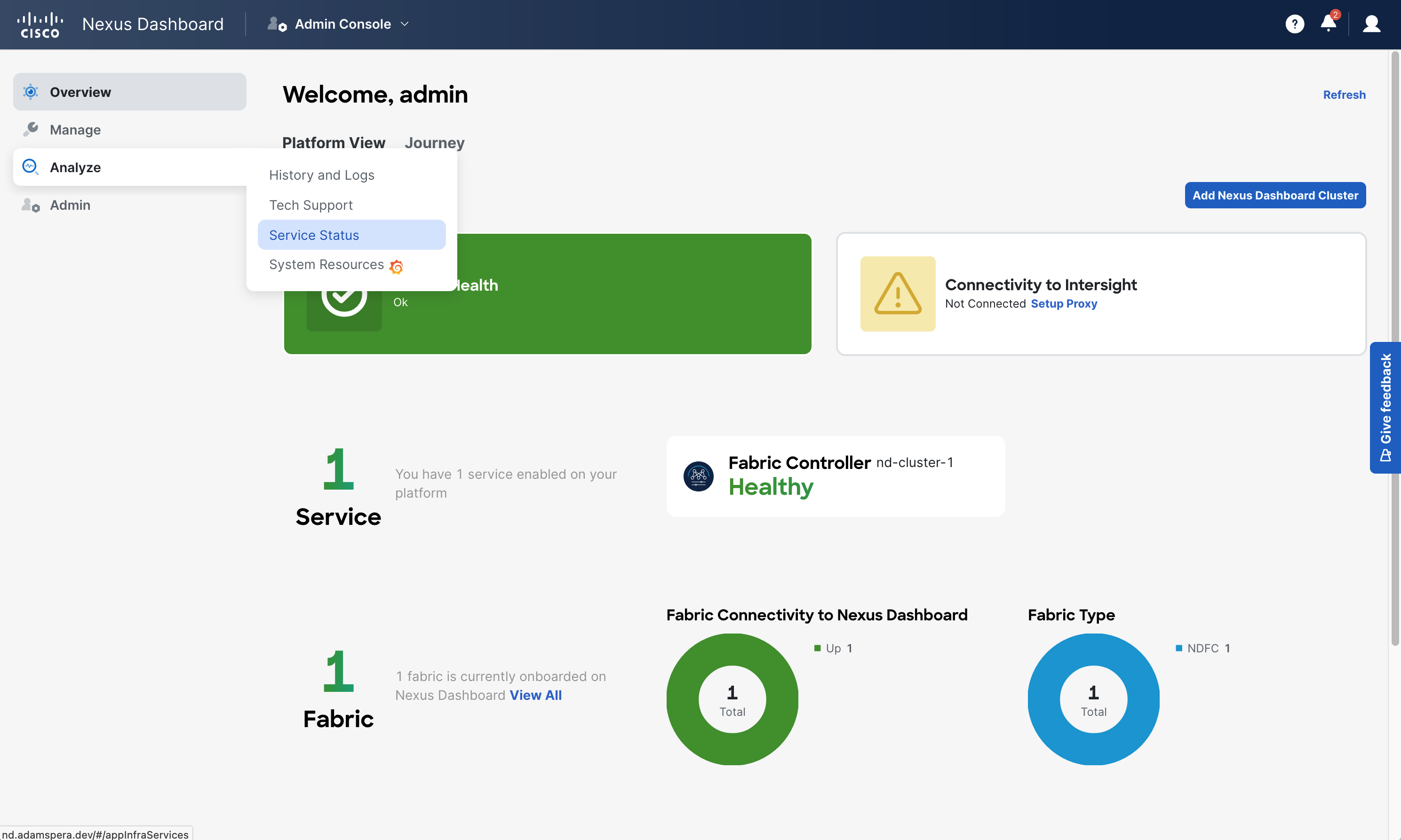1401x840 pixels.
Task: Click the Nexus Dashboard title
Action: coord(153,24)
